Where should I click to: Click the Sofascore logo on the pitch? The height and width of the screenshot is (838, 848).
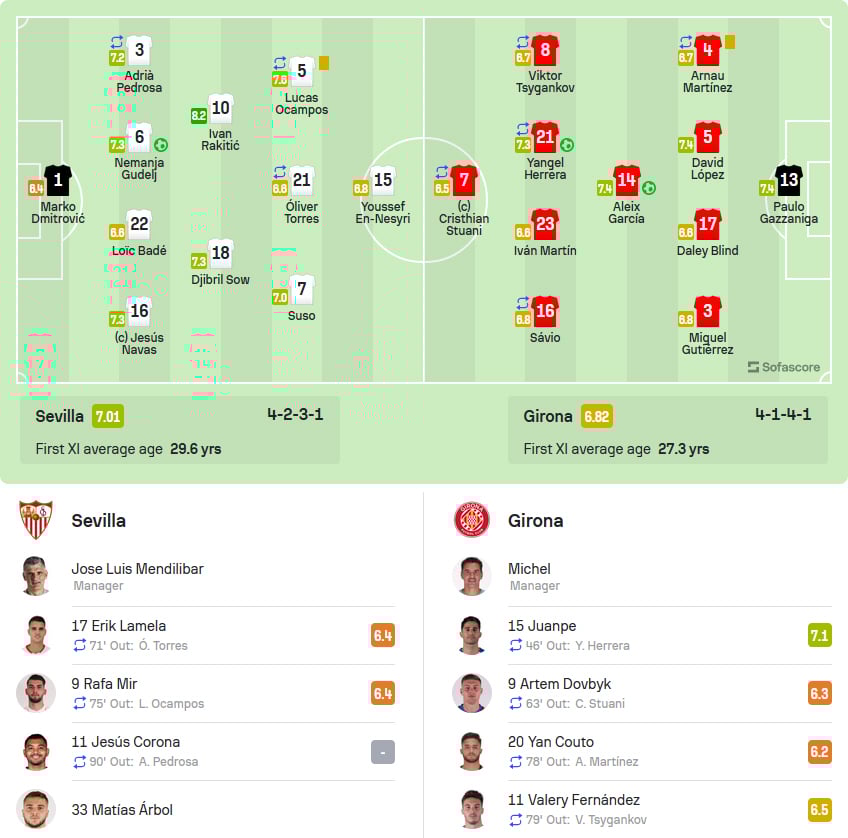coord(783,367)
